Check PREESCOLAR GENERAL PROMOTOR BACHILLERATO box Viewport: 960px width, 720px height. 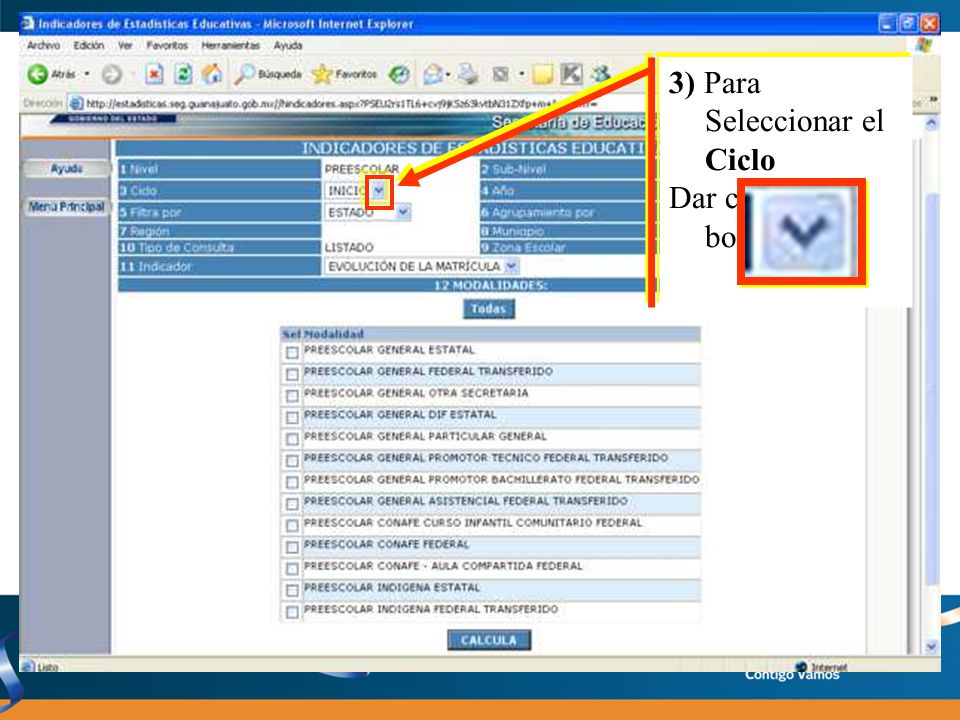tap(292, 482)
